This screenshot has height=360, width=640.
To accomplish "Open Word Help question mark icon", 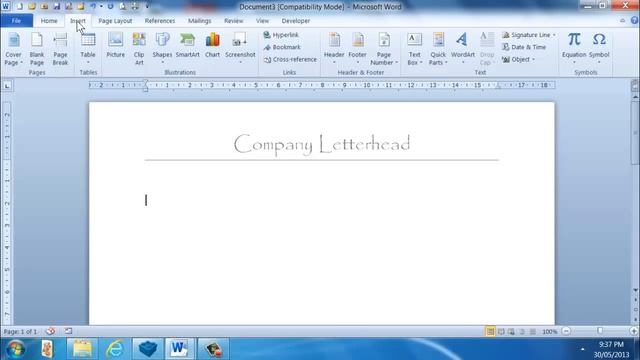I will pyautogui.click(x=634, y=20).
